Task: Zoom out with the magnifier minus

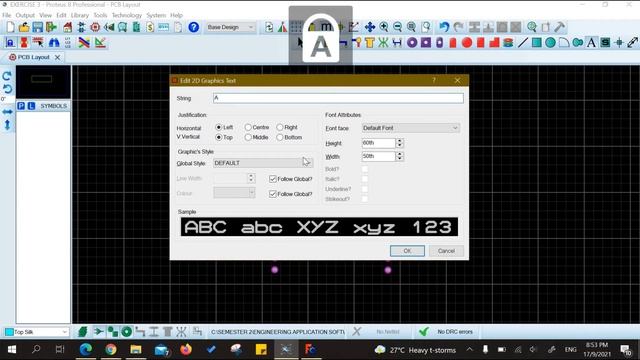Action: pyautogui.click(x=398, y=27)
